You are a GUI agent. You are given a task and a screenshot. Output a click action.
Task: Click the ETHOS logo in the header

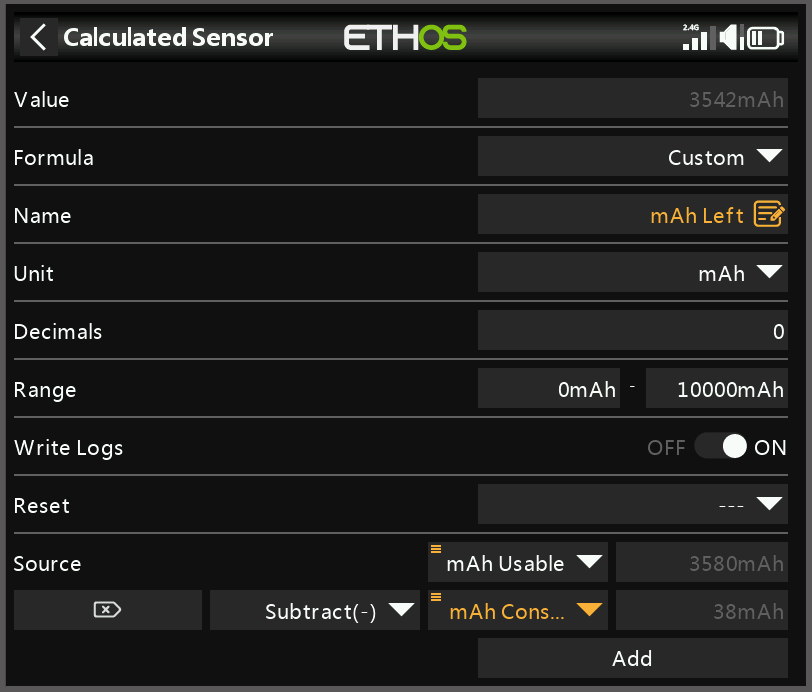(404, 37)
